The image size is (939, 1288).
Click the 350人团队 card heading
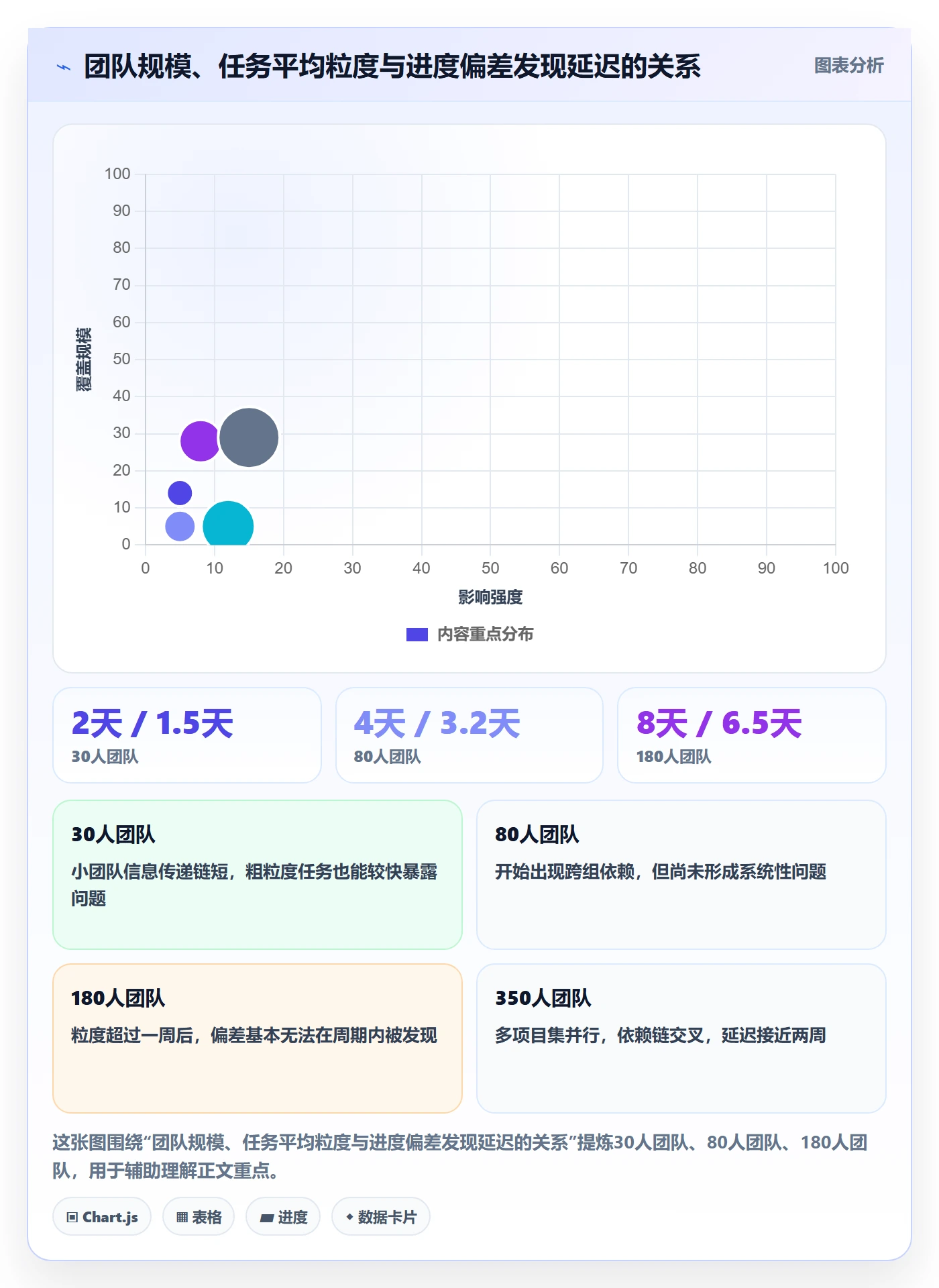pyautogui.click(x=543, y=998)
